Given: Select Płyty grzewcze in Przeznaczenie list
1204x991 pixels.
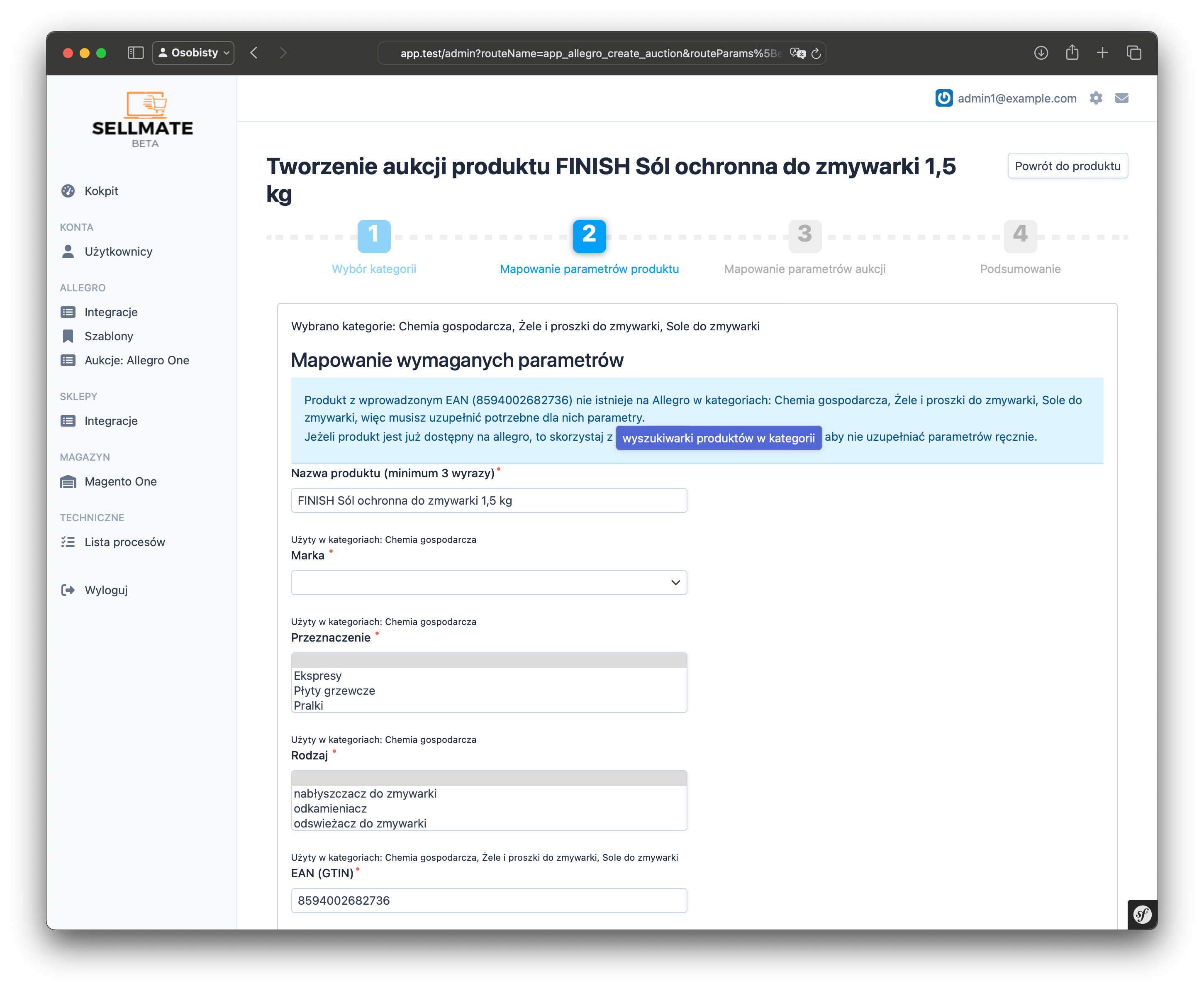Looking at the screenshot, I should tap(488, 690).
